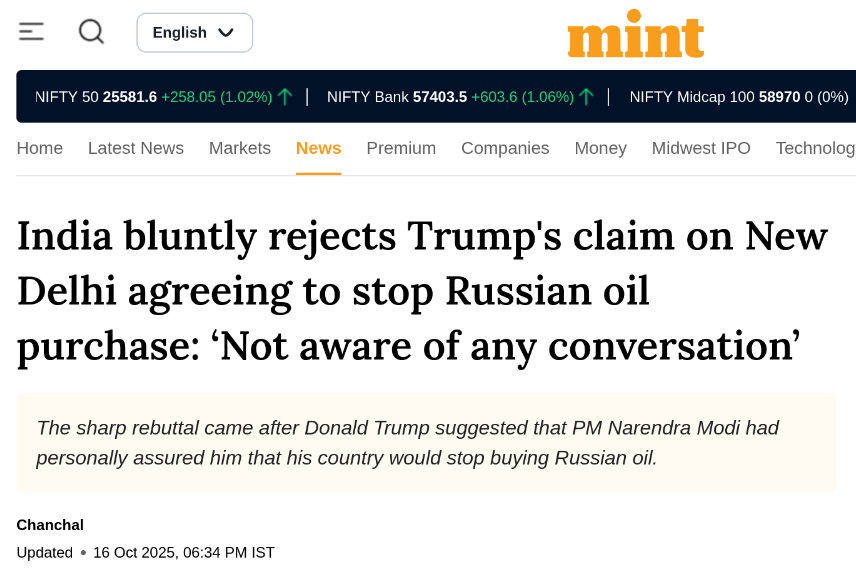This screenshot has height=581, width=856.
Task: Open the Midwest IPO tab
Action: [x=701, y=148]
